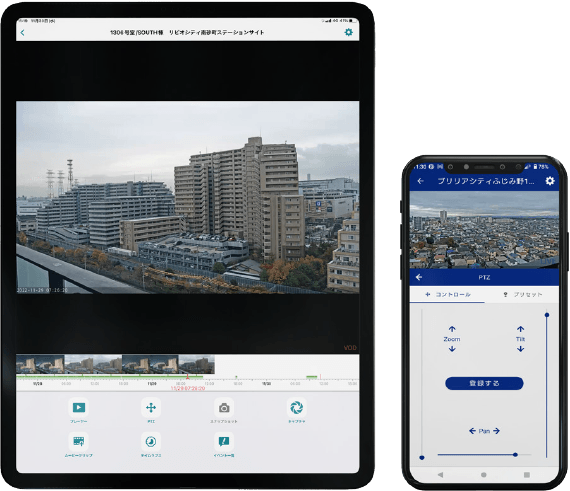Open the Player (プレーヤー) icon on tablet
The width and height of the screenshot is (570, 491).
tap(79, 407)
